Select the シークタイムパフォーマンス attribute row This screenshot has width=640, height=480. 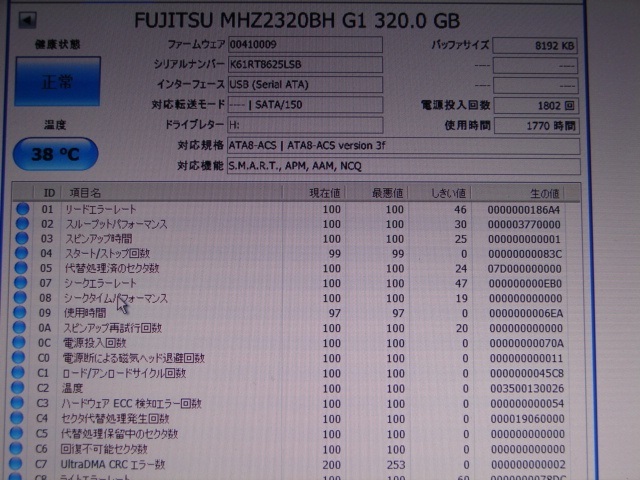[296, 298]
